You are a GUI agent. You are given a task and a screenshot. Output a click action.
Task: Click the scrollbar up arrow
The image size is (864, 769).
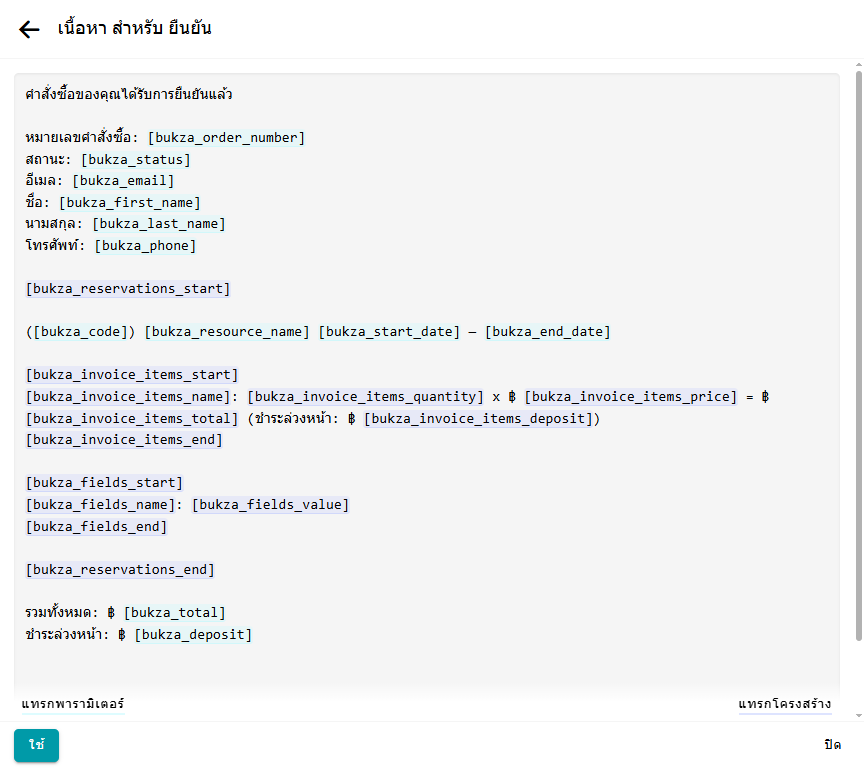[x=857, y=66]
